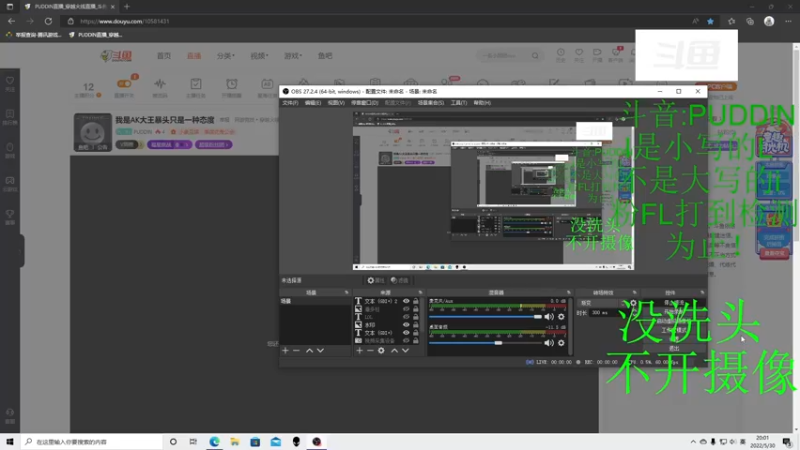
Task: Expand 游戏 dropdown on Douyu navigation
Action: (293, 56)
